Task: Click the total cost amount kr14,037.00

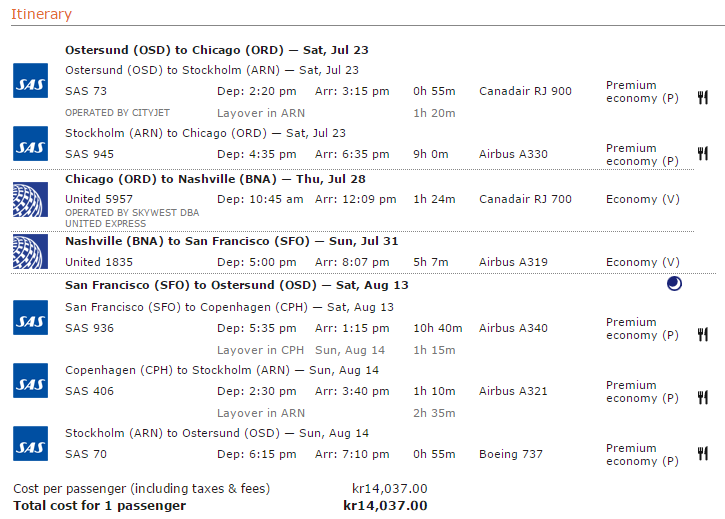Action: point(385,505)
